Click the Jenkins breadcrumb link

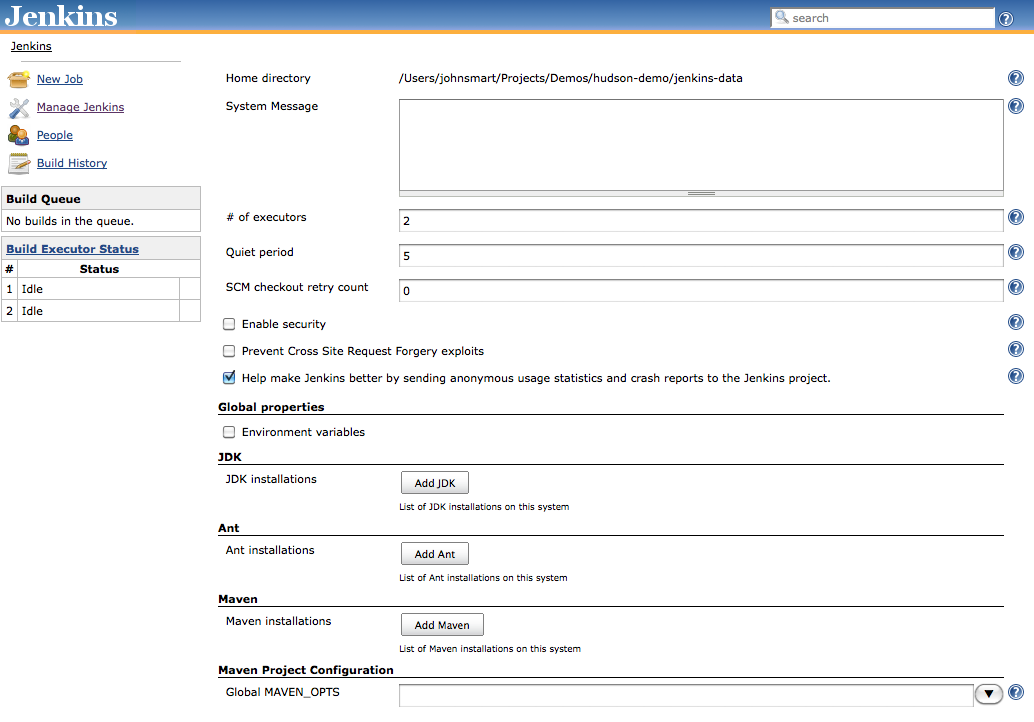[x=31, y=46]
